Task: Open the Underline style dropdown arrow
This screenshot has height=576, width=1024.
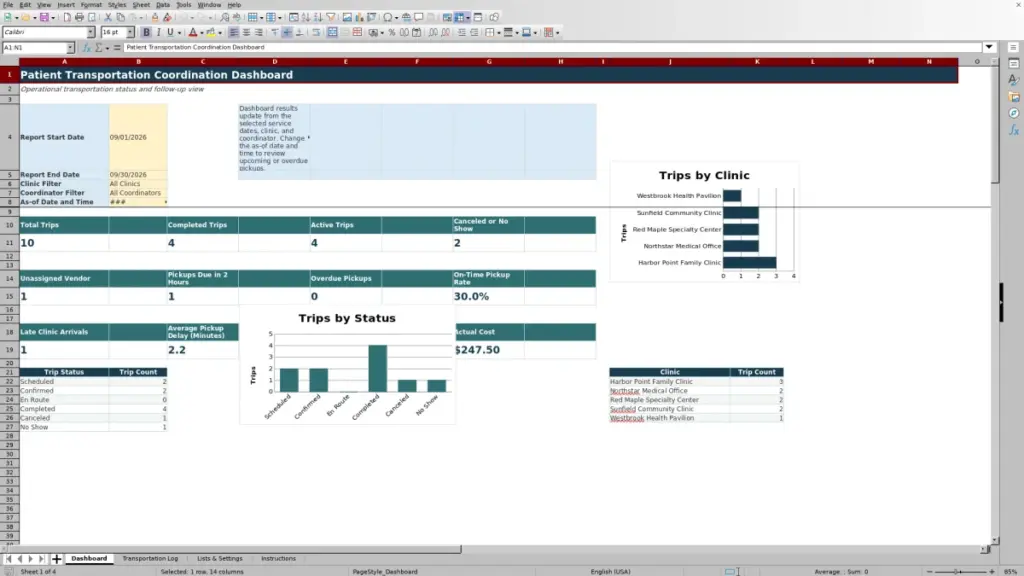Action: click(180, 33)
